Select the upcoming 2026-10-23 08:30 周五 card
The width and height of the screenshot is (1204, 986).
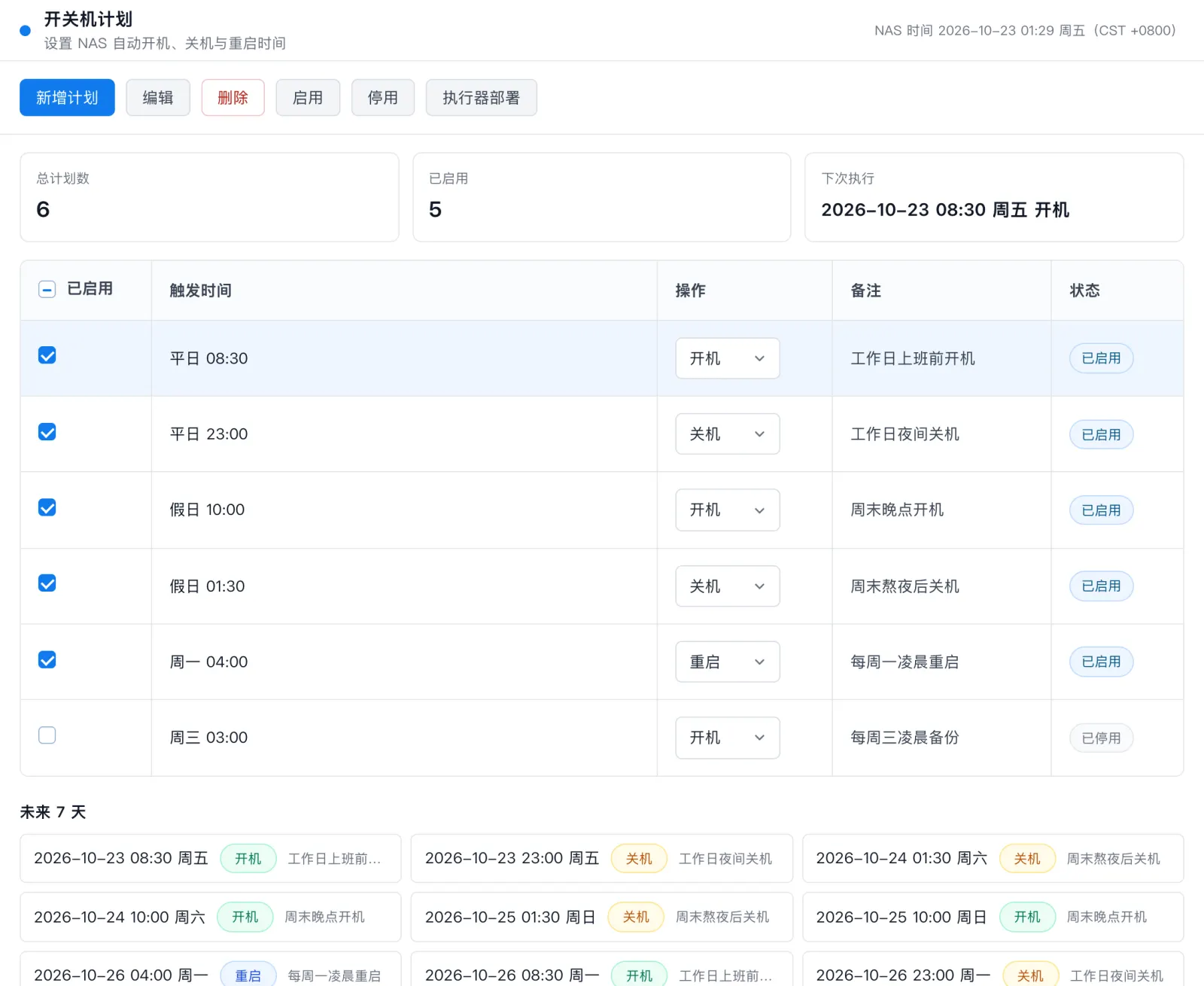[211, 858]
